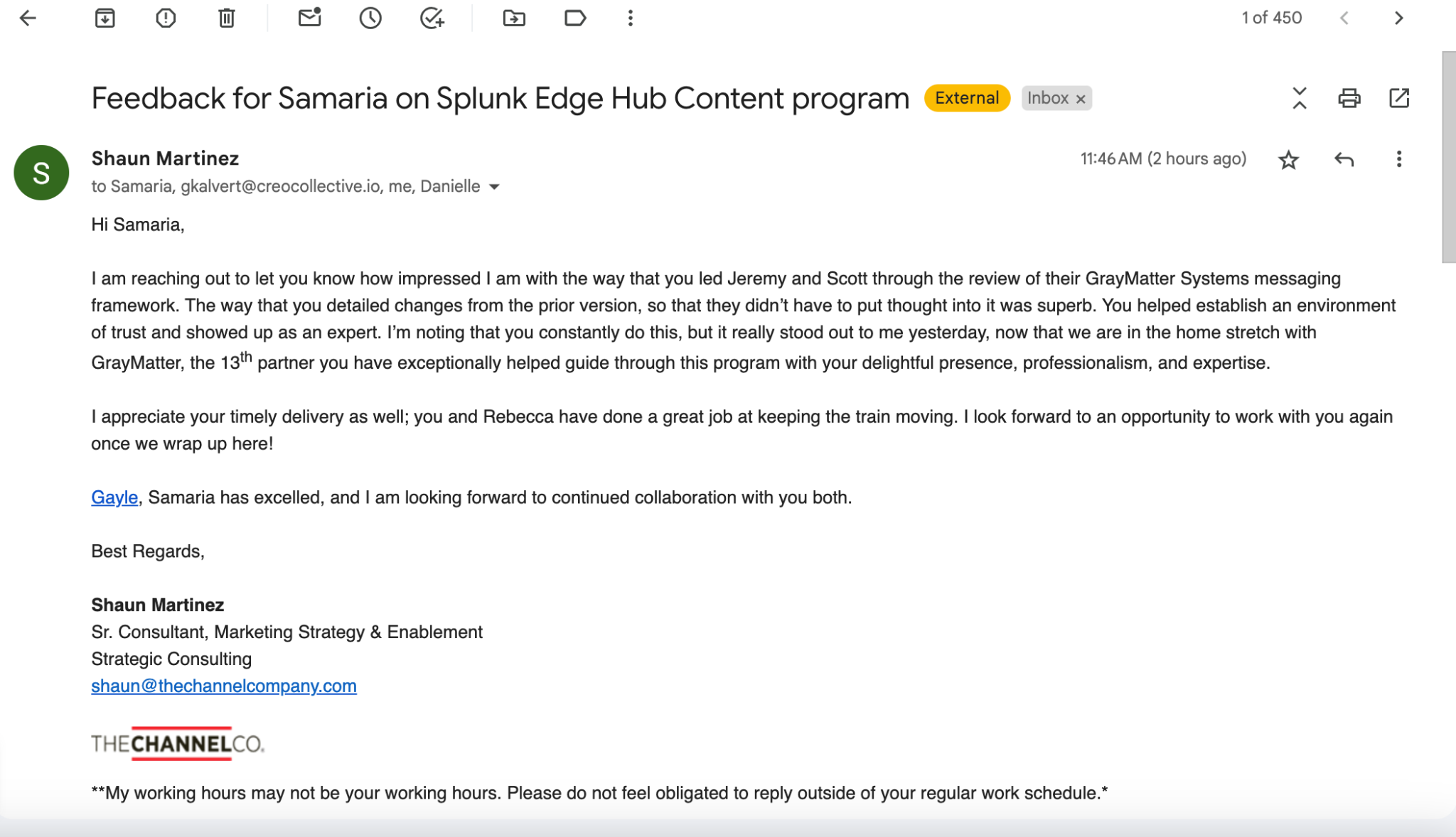1456x837 pixels.
Task: Report this email as spam
Action: pyautogui.click(x=166, y=18)
